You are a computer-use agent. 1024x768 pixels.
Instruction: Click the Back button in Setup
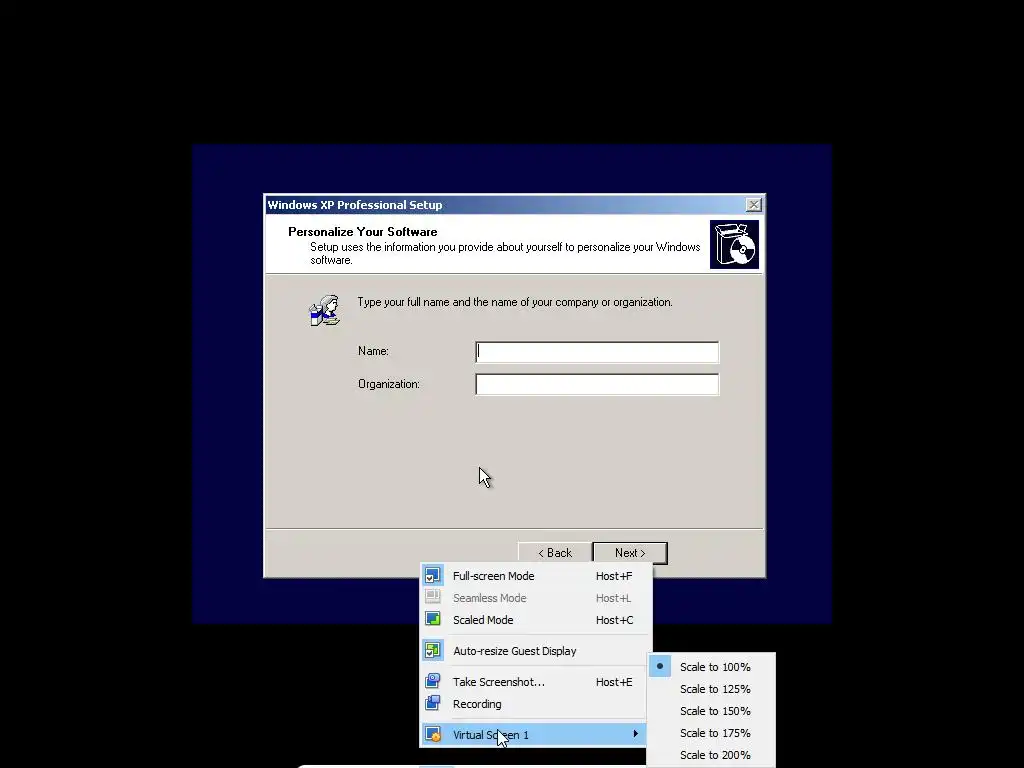coord(555,552)
